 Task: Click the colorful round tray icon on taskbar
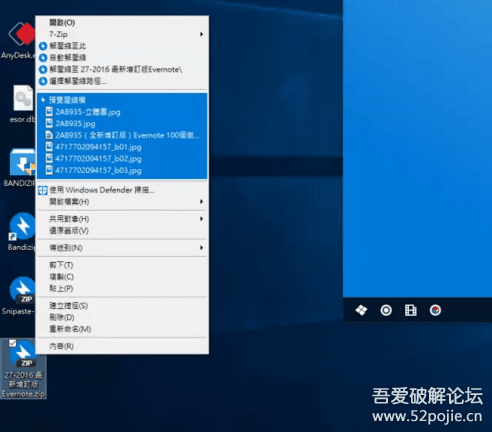(435, 310)
